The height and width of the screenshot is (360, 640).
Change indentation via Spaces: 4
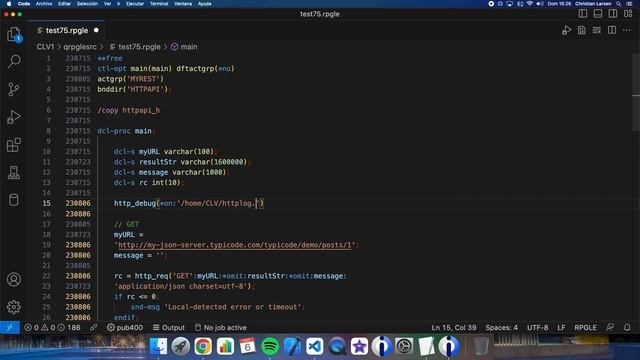click(x=501, y=327)
